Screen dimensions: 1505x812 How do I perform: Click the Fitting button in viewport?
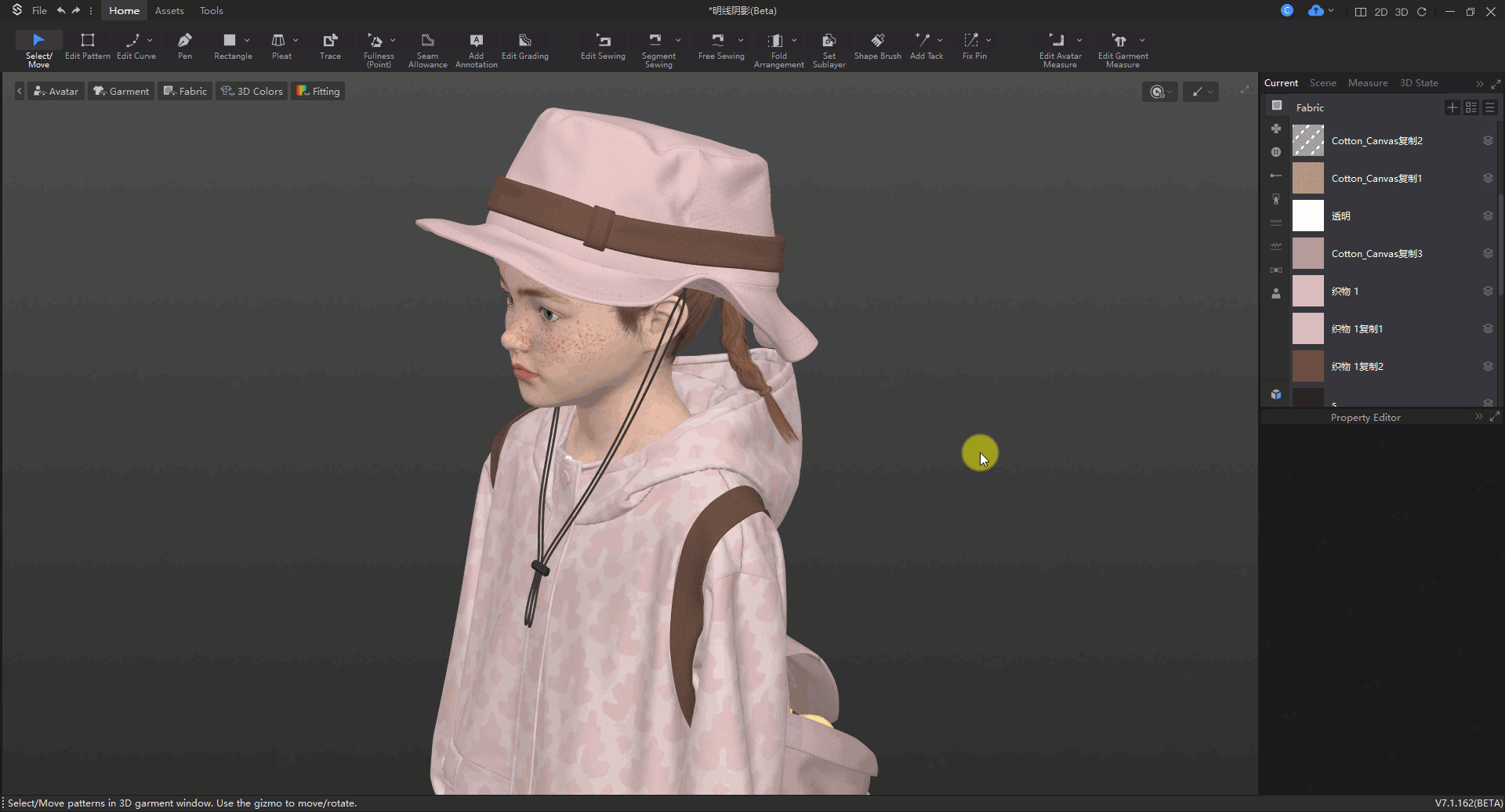(x=318, y=91)
